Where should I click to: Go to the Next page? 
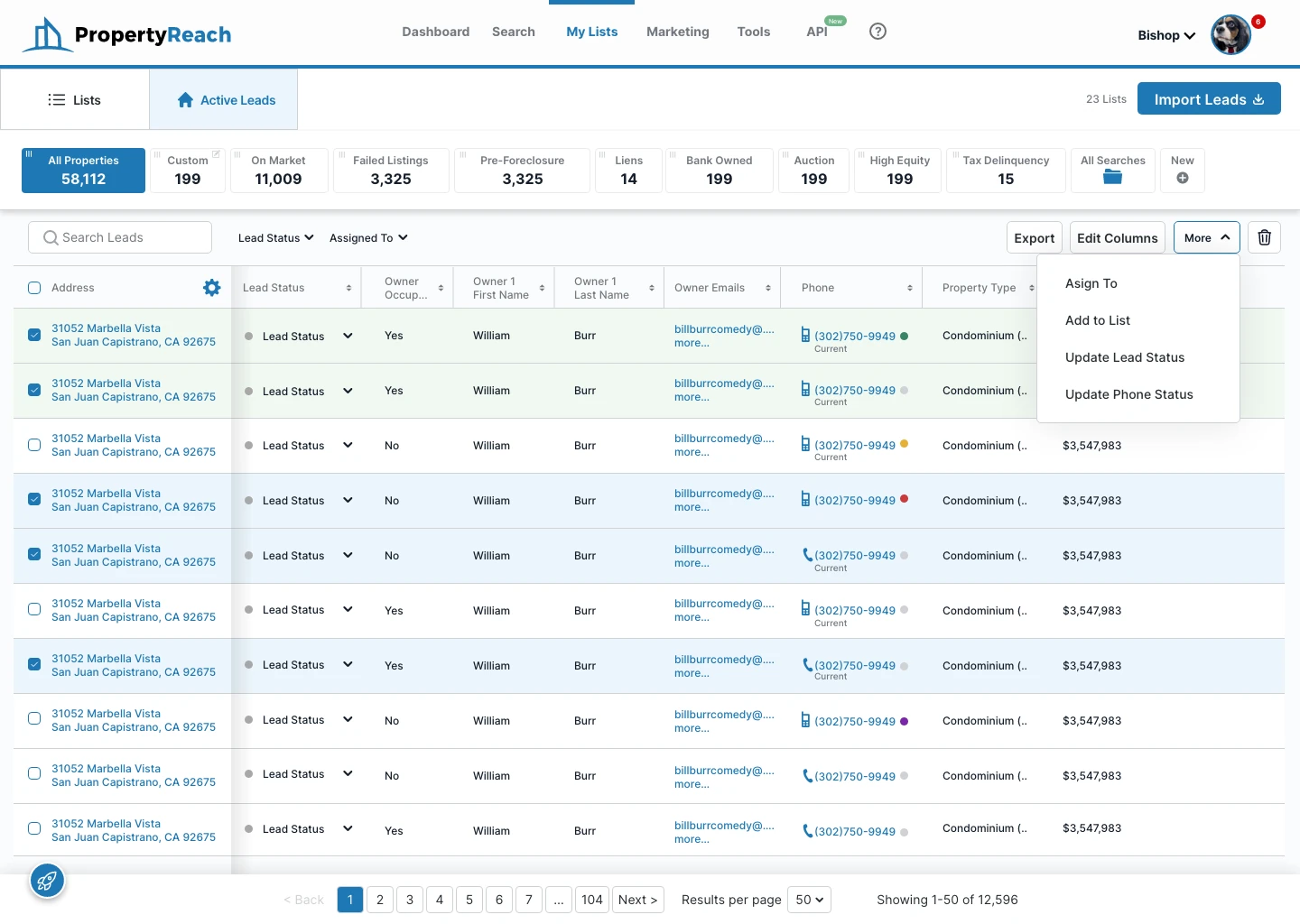[x=638, y=900]
